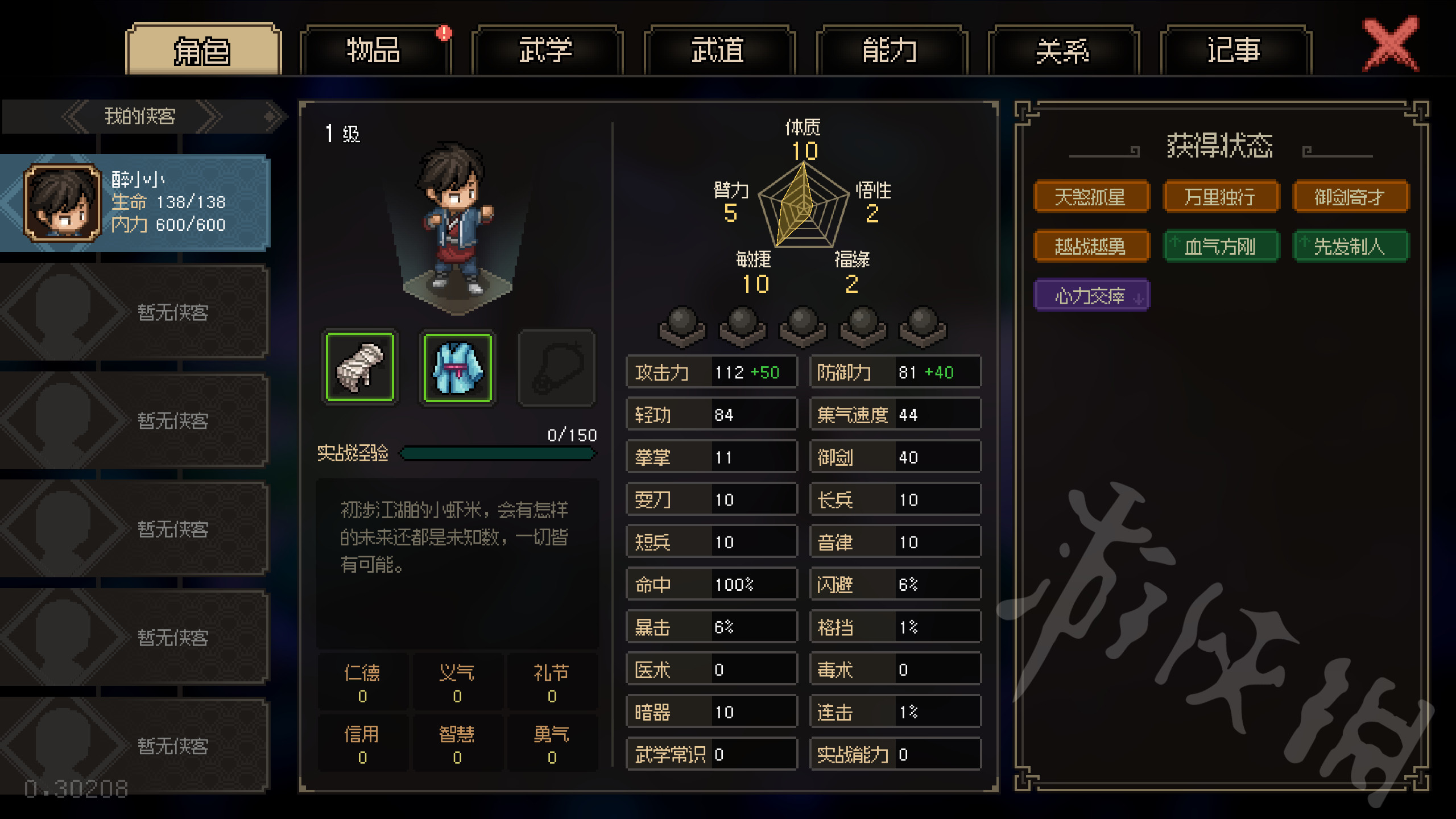This screenshot has height=819, width=1456.
Task: Click the last dark orb slot
Action: click(x=923, y=326)
